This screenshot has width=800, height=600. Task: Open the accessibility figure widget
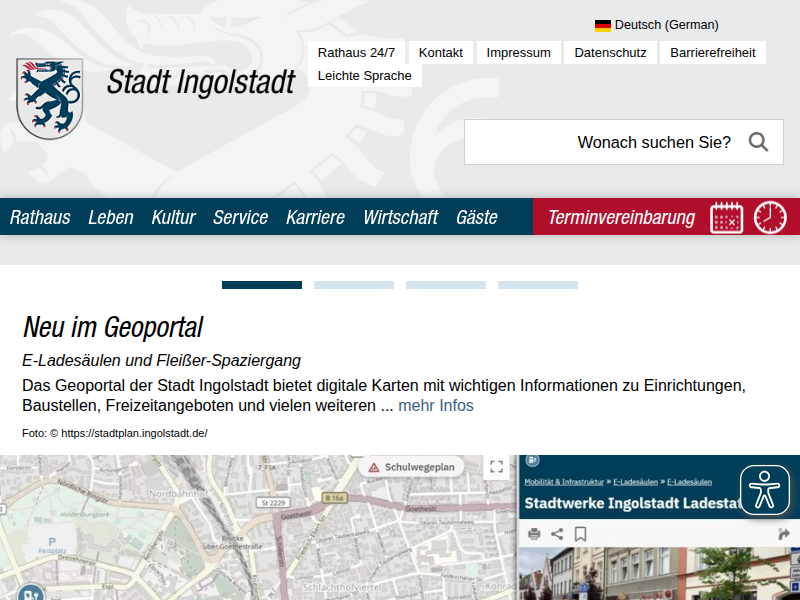click(764, 490)
